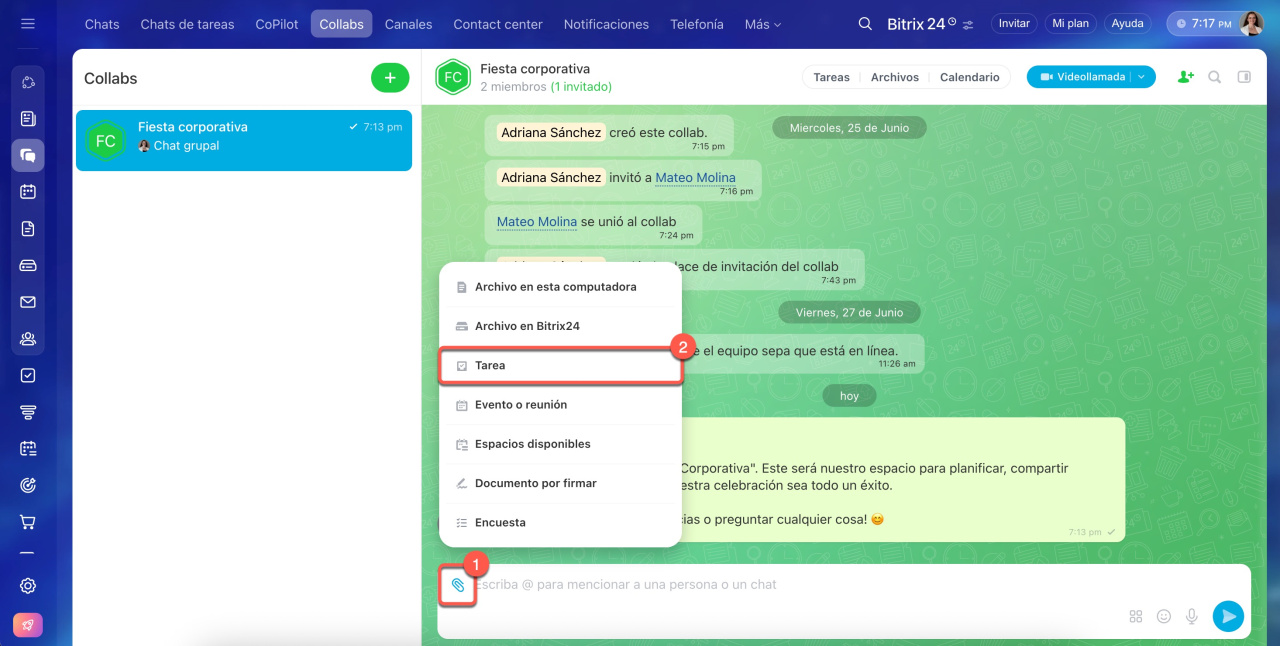The width and height of the screenshot is (1280, 646).
Task: Click the microphone voice message icon
Action: [1191, 616]
